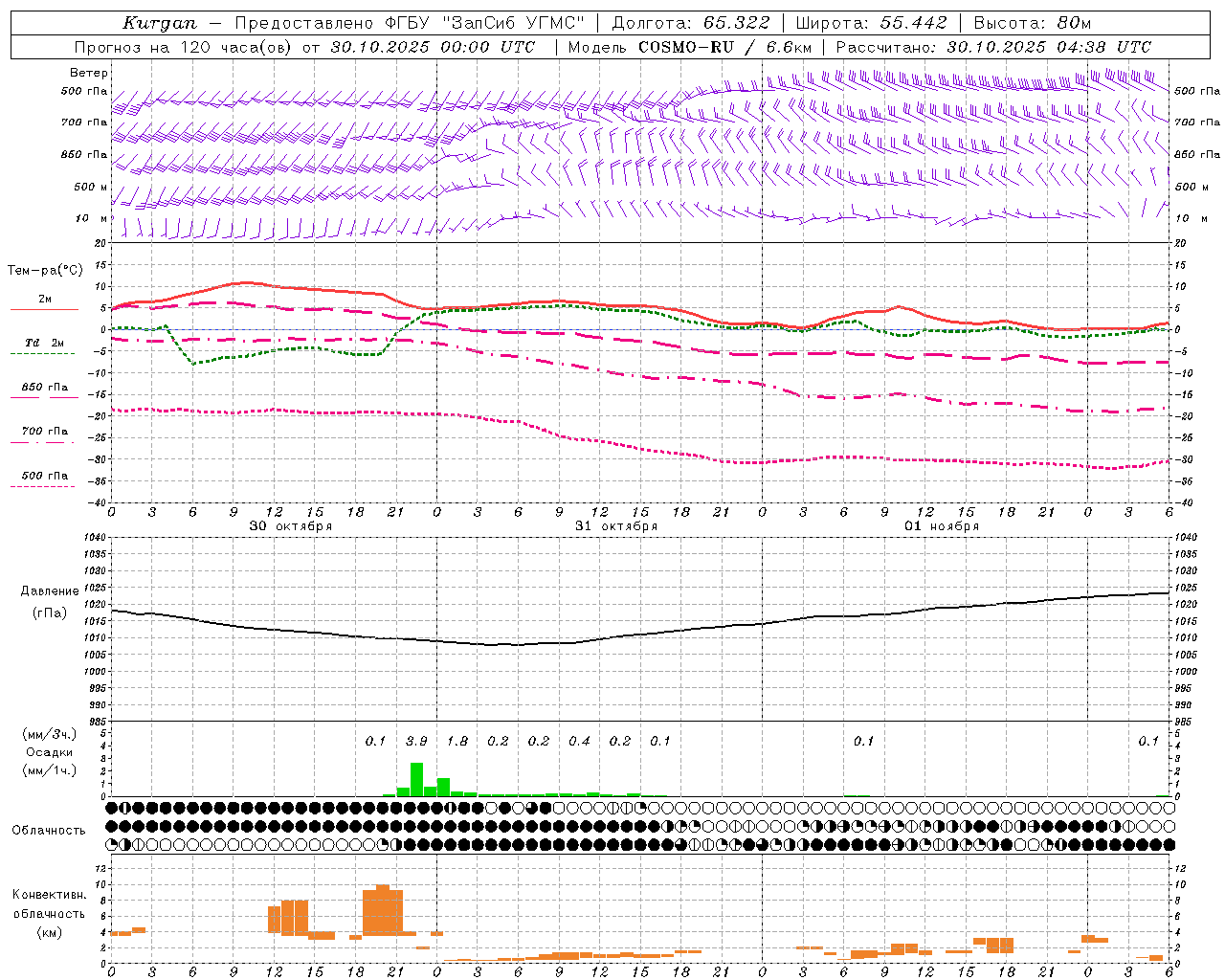Select the 'Широта: 55.442' header field
This screenshot has width=1225, height=980.
tap(871, 23)
